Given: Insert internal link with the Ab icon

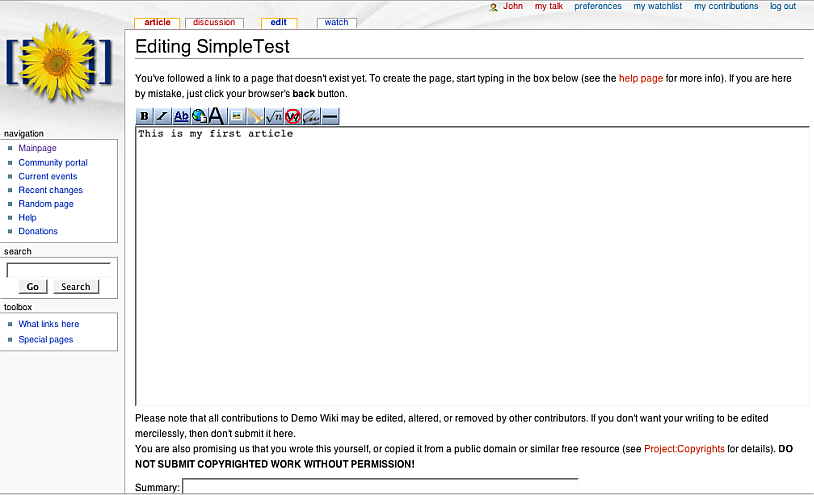Looking at the screenshot, I should tap(181, 116).
